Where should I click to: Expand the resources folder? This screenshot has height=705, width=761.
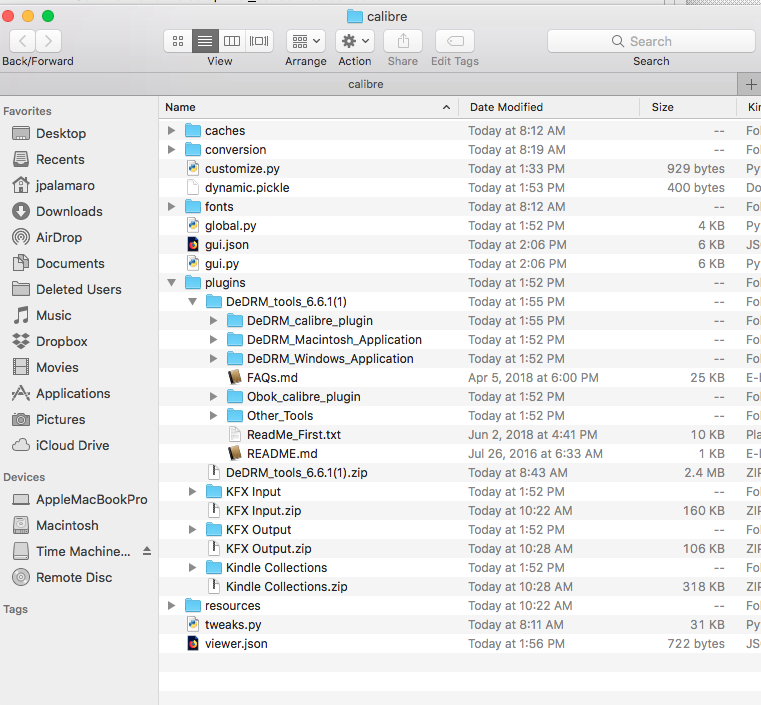171,606
